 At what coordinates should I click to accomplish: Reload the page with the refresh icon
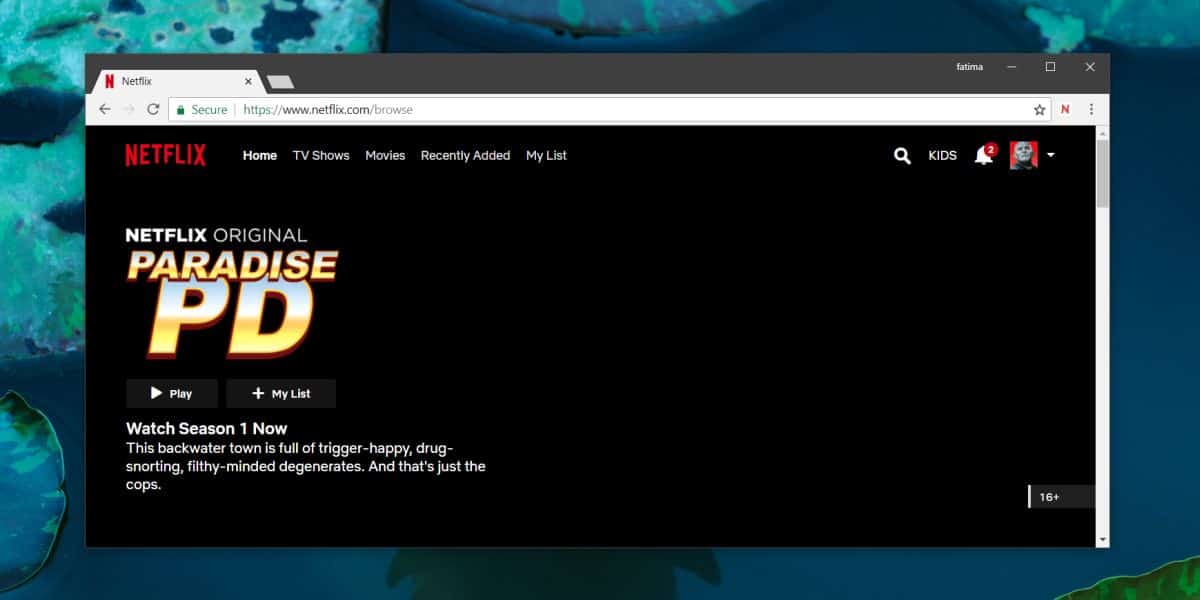coord(152,109)
